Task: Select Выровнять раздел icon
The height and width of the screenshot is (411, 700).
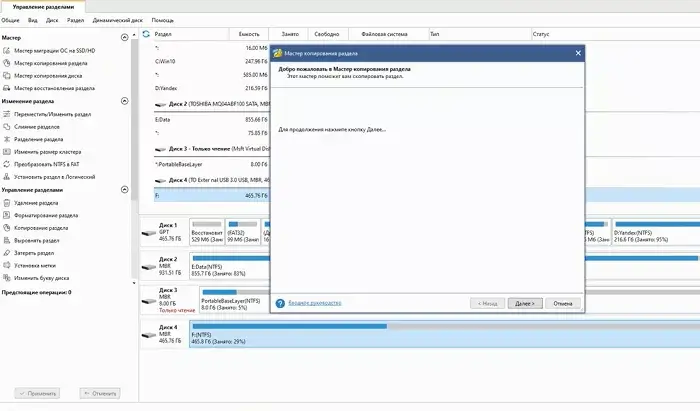Action: 7,241
